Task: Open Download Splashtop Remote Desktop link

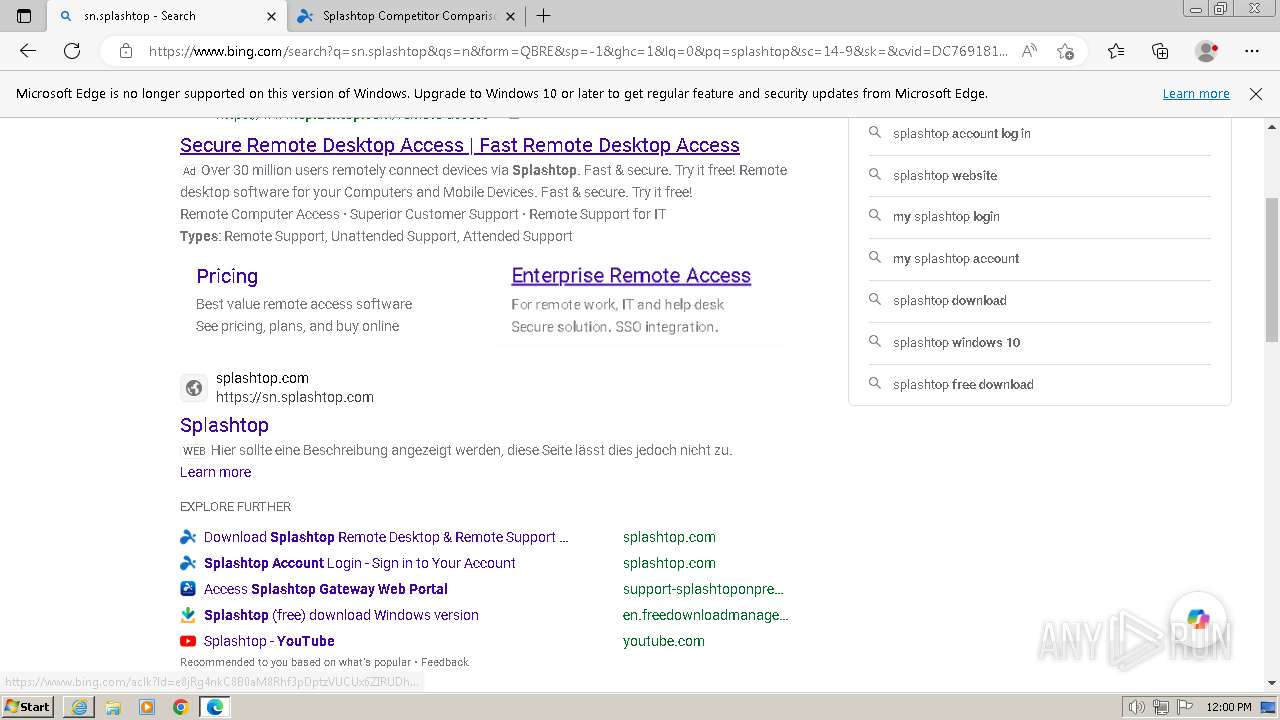Action: 386,537
